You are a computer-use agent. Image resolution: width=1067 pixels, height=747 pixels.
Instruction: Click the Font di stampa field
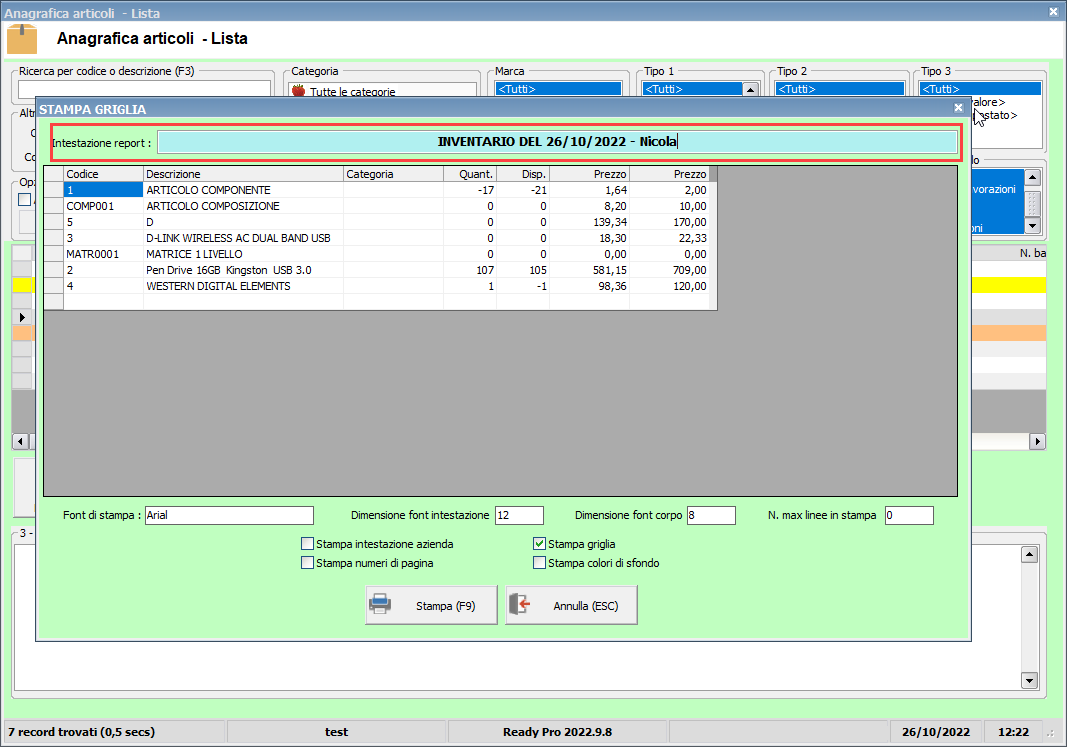point(229,515)
